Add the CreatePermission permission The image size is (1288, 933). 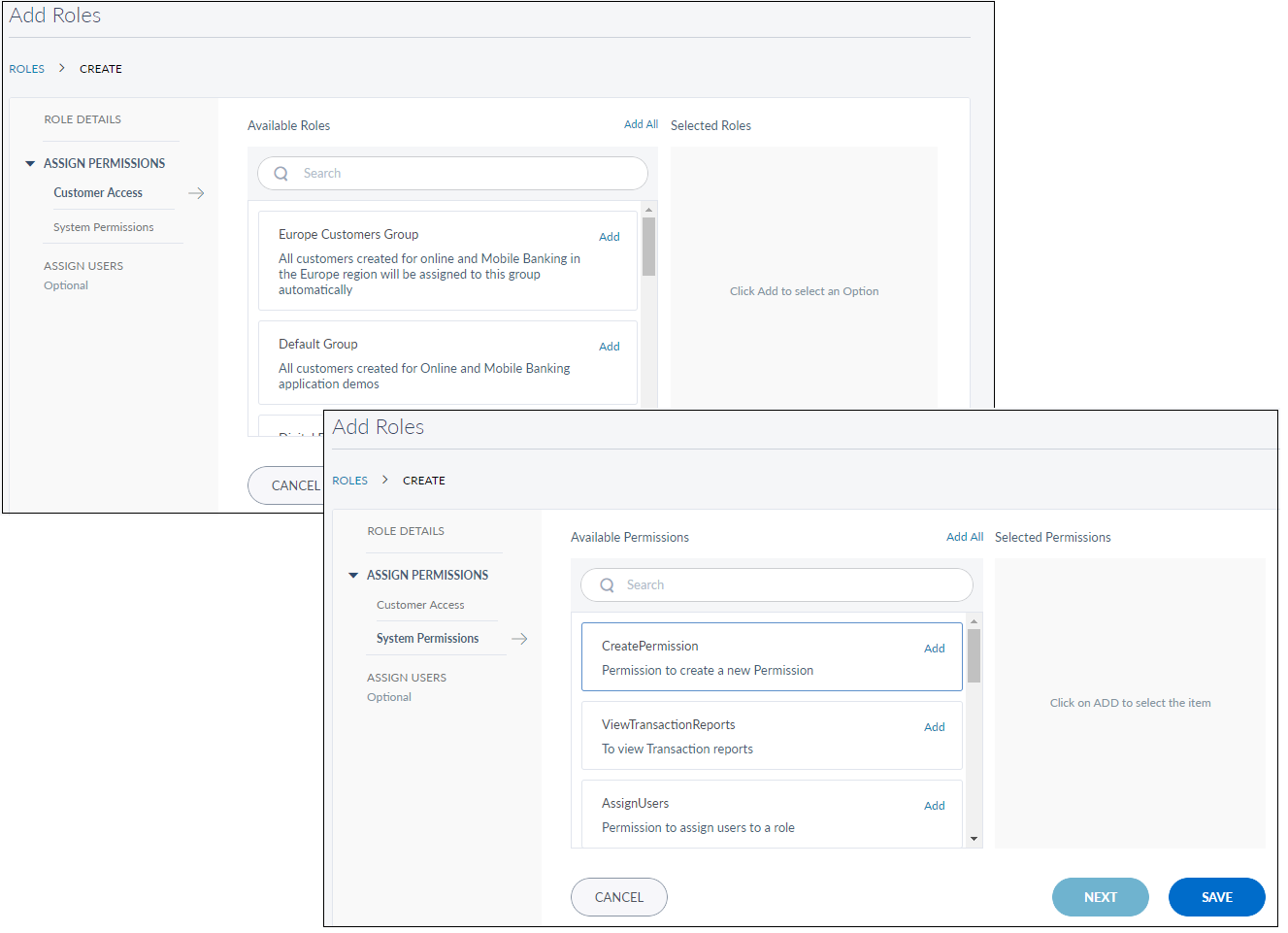[x=934, y=649]
